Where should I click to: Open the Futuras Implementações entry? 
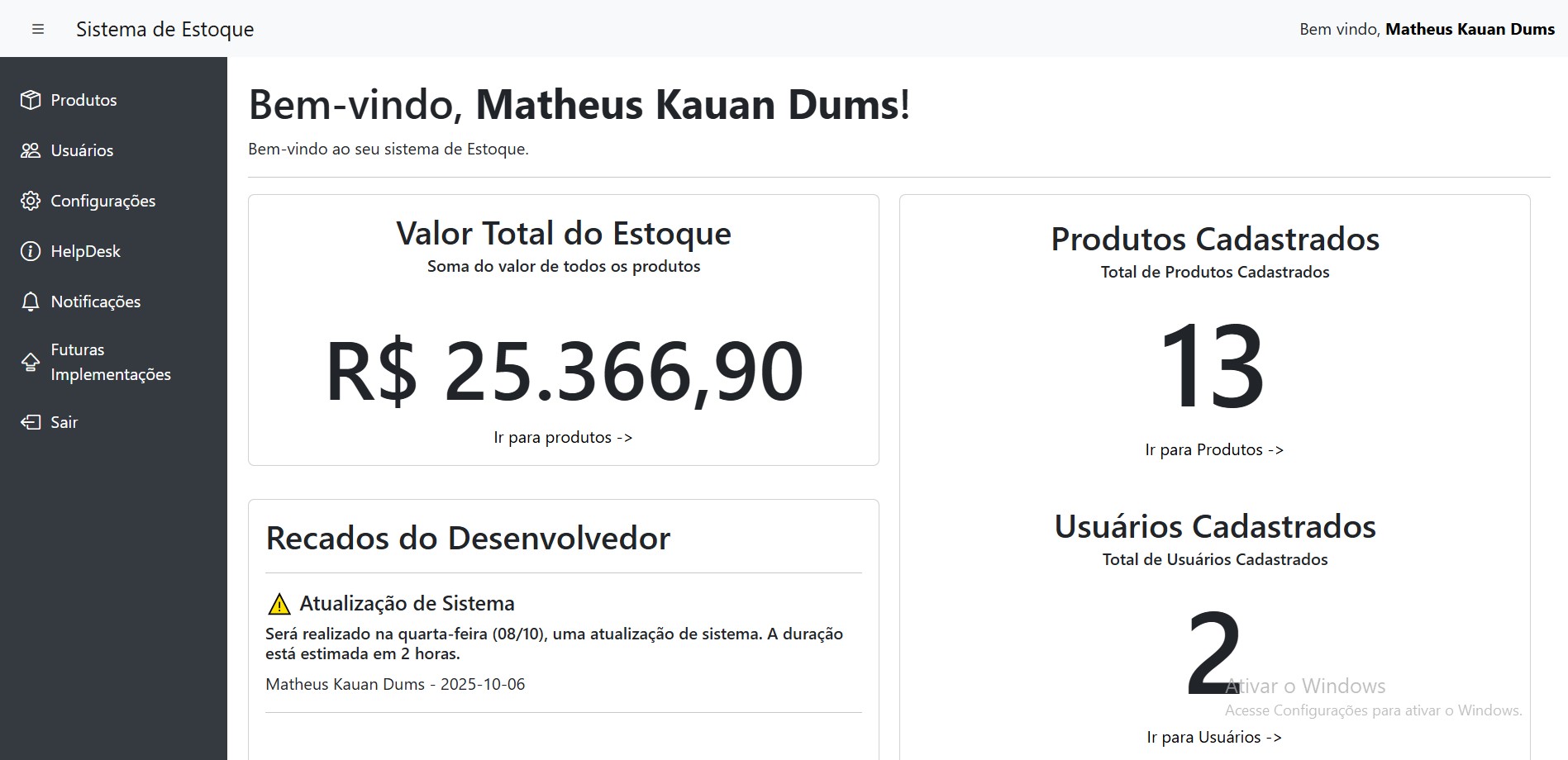click(x=113, y=362)
